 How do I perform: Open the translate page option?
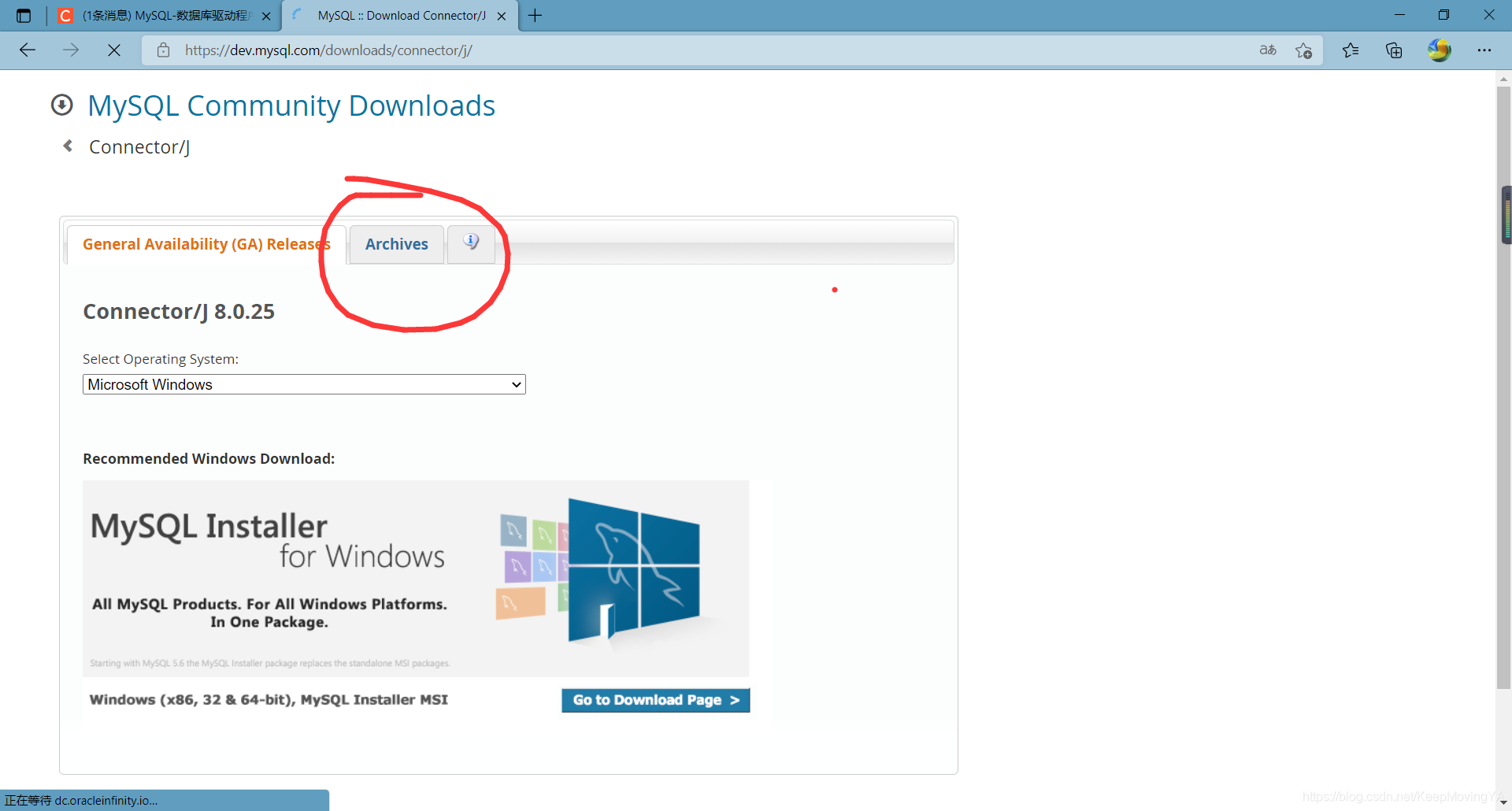(x=1268, y=50)
